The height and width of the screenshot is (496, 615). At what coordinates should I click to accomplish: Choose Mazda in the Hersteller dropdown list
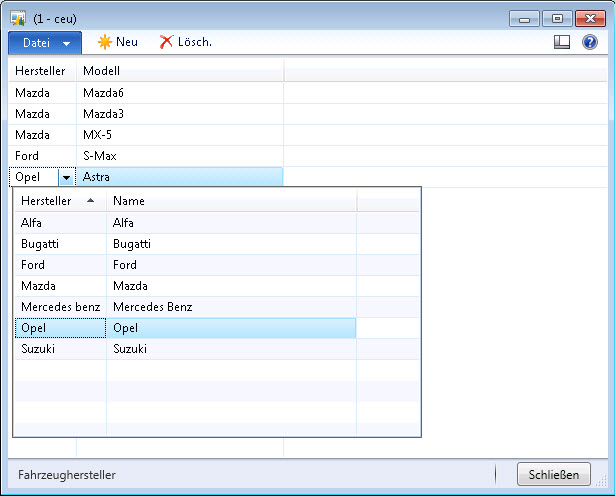(60, 286)
